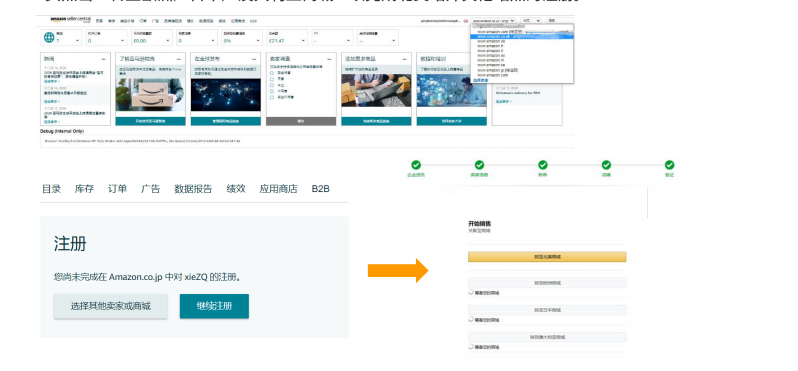Open B2B in the enlarged menu bar
Viewport: 798px width, 371px height.
(321, 189)
